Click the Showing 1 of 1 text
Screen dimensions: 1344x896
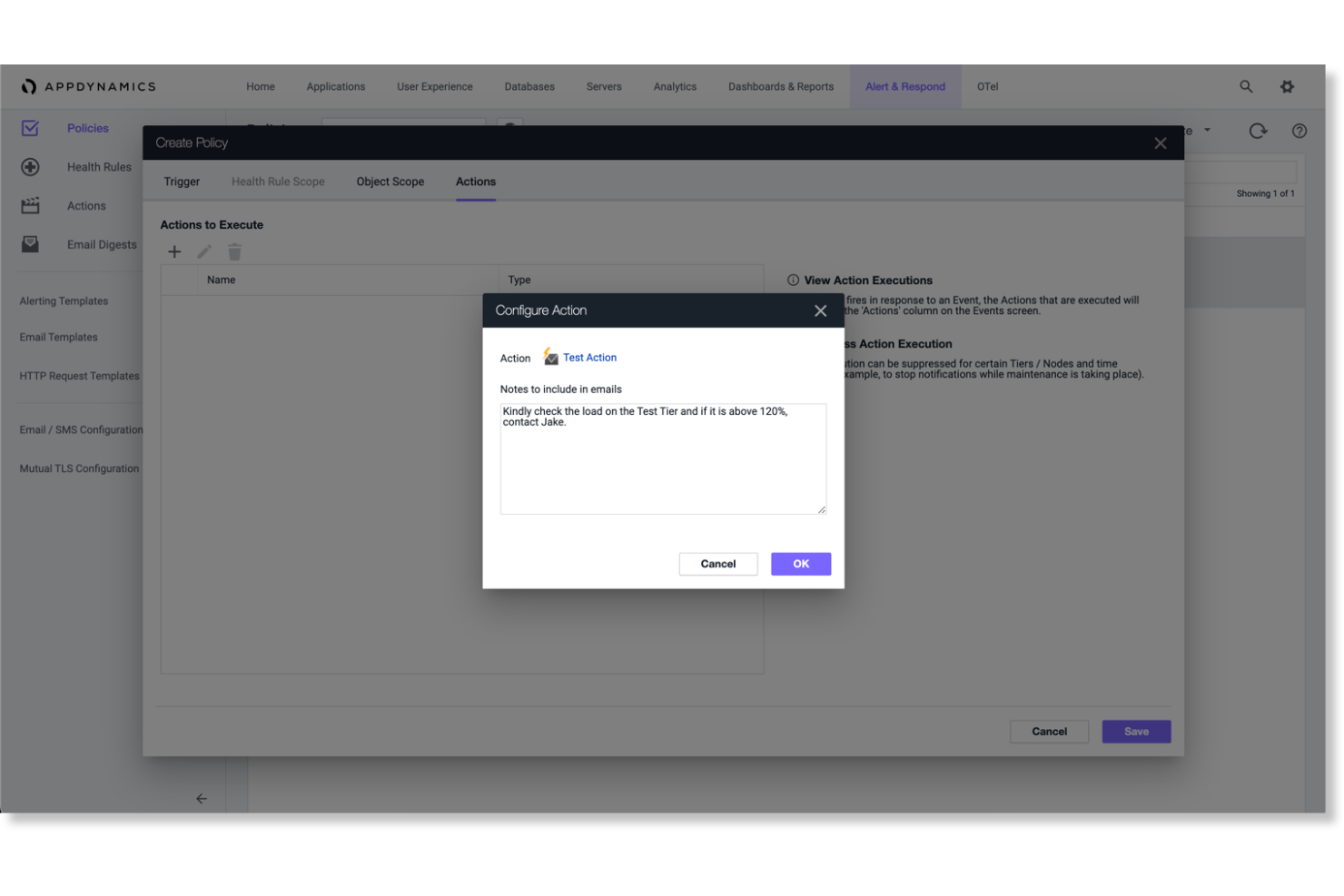1265,193
